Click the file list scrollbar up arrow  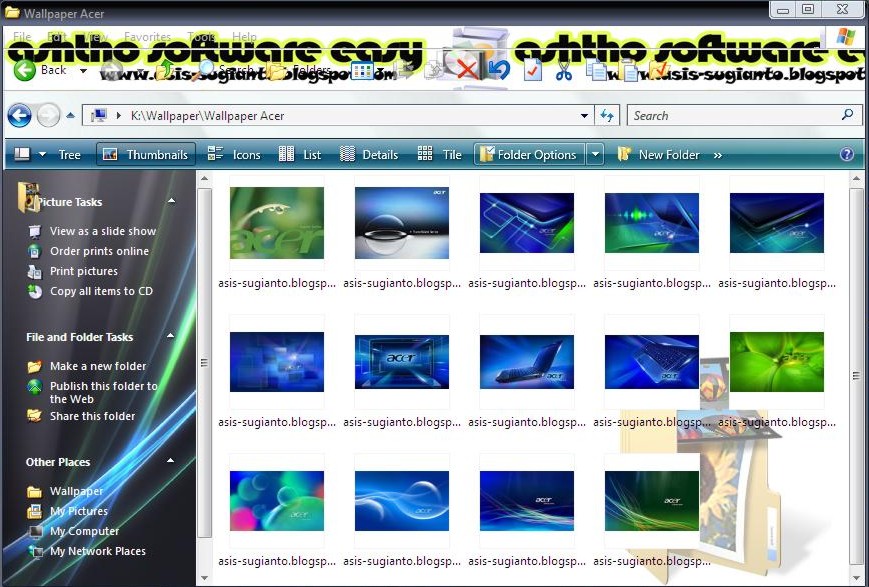856,178
